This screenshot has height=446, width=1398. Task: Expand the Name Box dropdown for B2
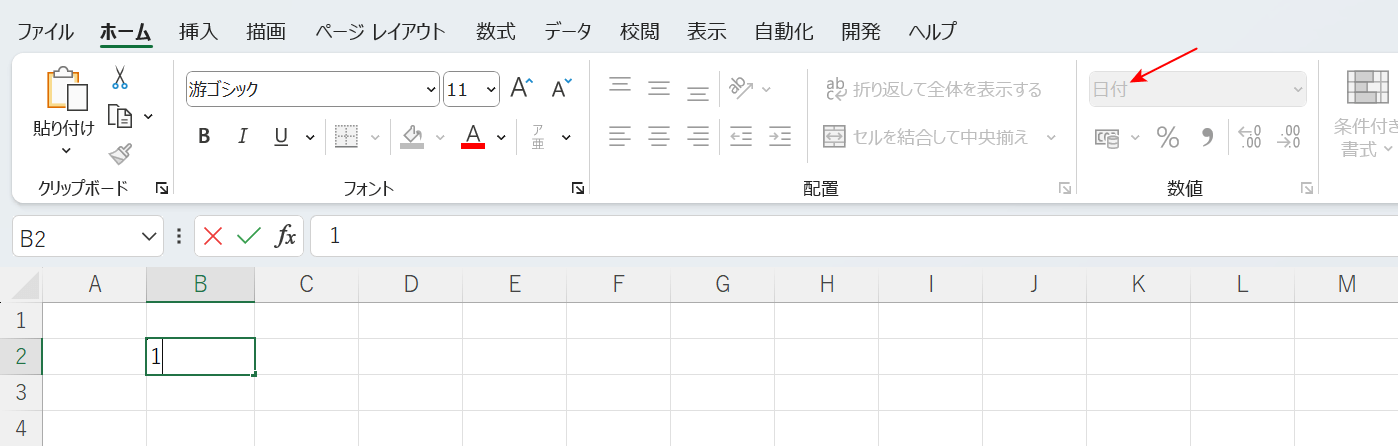coord(149,237)
